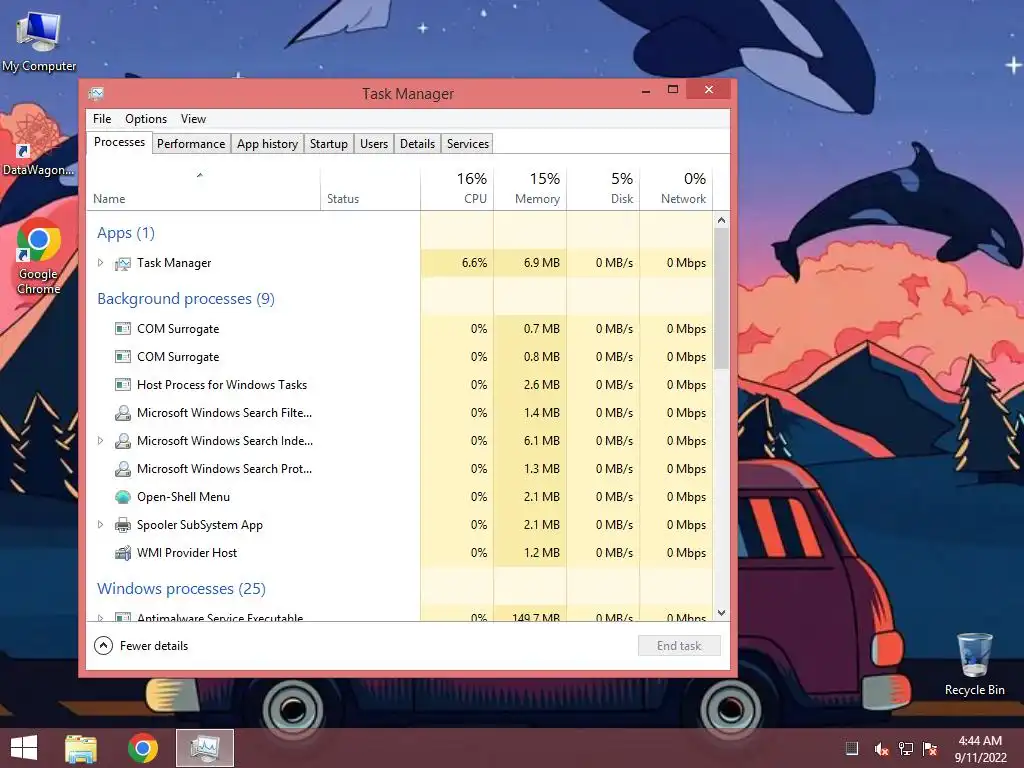Sort processes by CPU column

457,189
